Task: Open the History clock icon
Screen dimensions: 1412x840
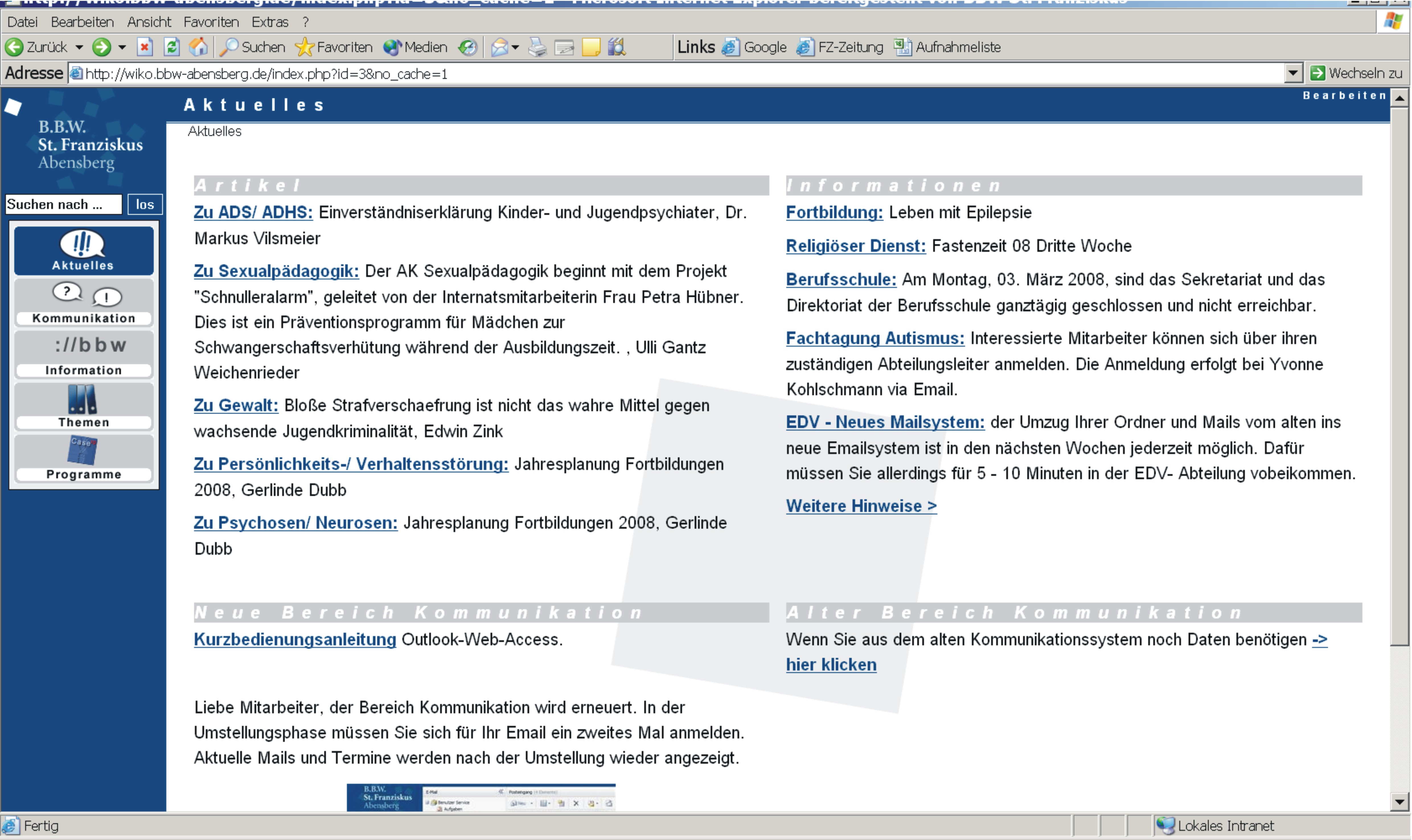Action: (468, 47)
